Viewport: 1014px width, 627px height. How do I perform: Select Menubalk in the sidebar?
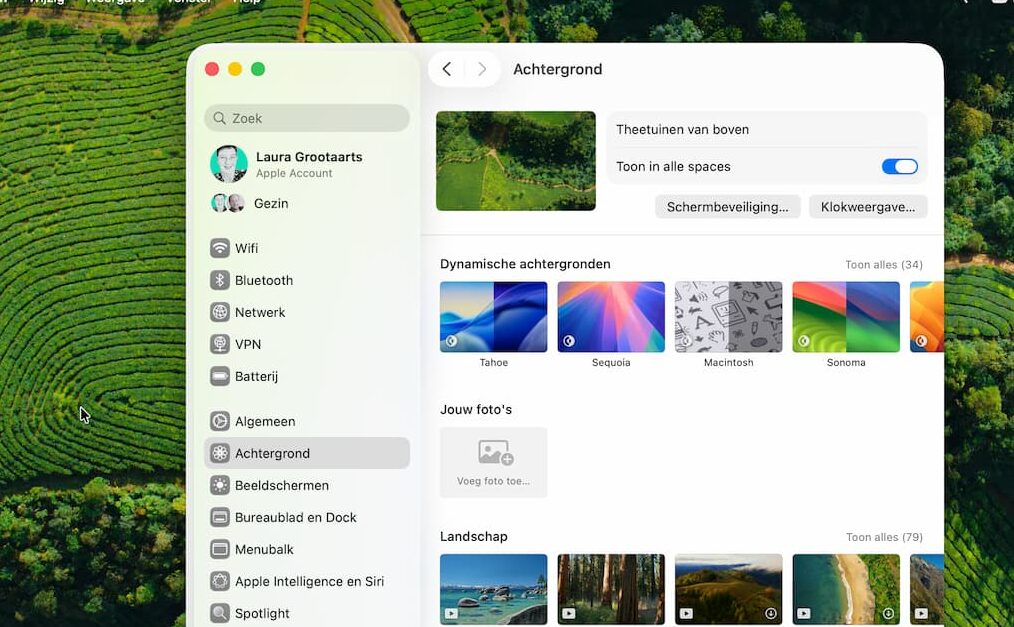(264, 549)
